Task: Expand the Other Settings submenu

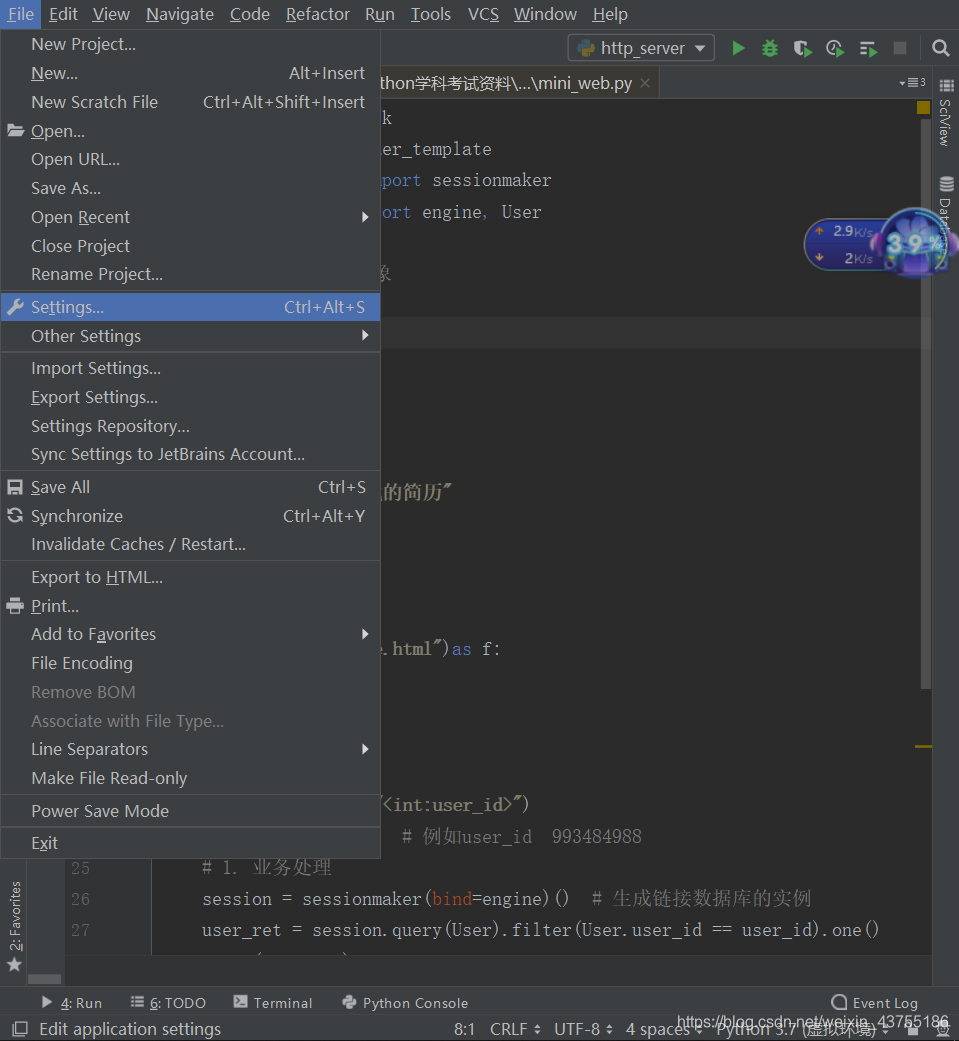Action: coord(191,336)
